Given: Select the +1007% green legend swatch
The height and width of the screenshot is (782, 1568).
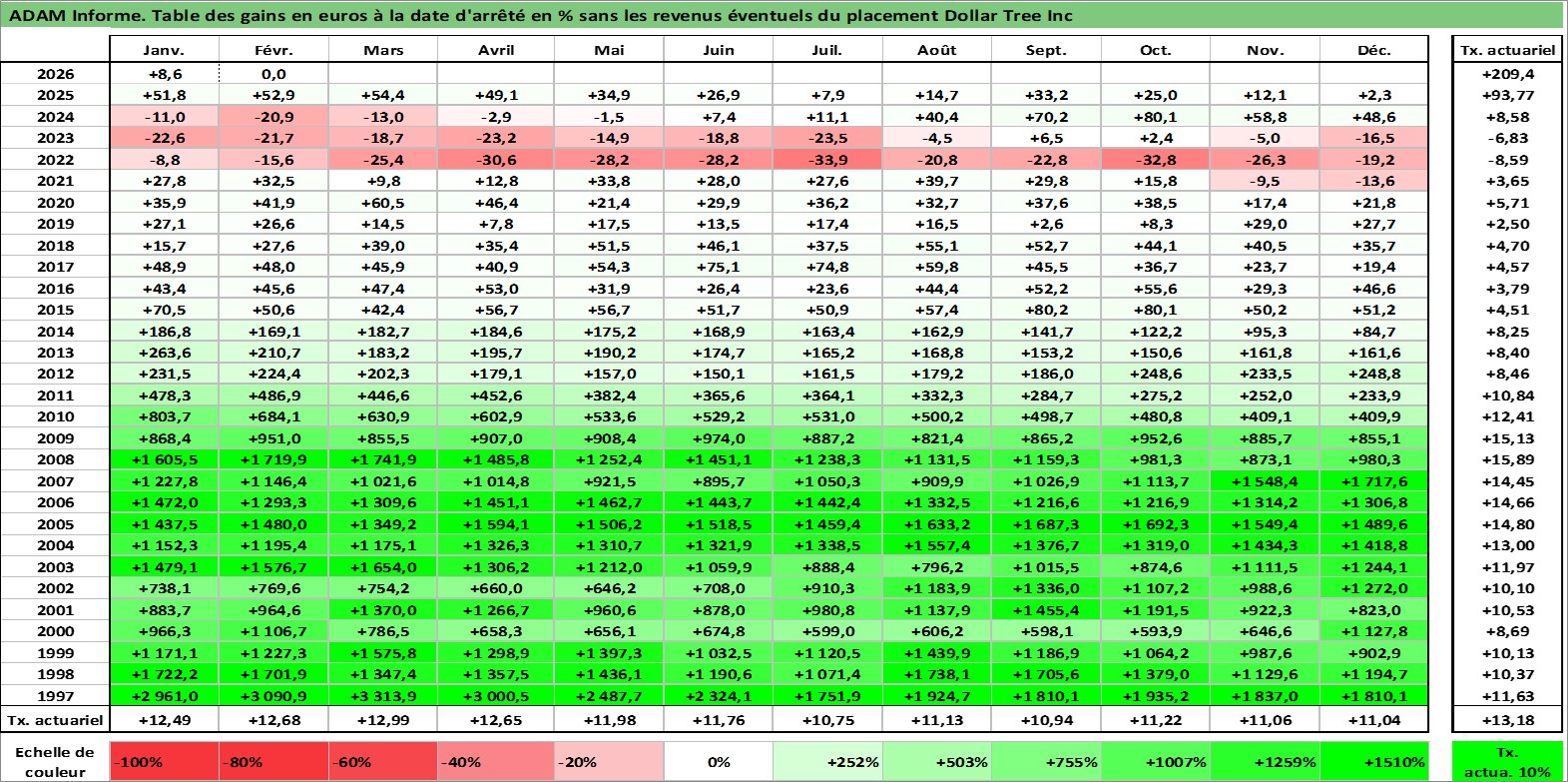Looking at the screenshot, I should click(1156, 762).
